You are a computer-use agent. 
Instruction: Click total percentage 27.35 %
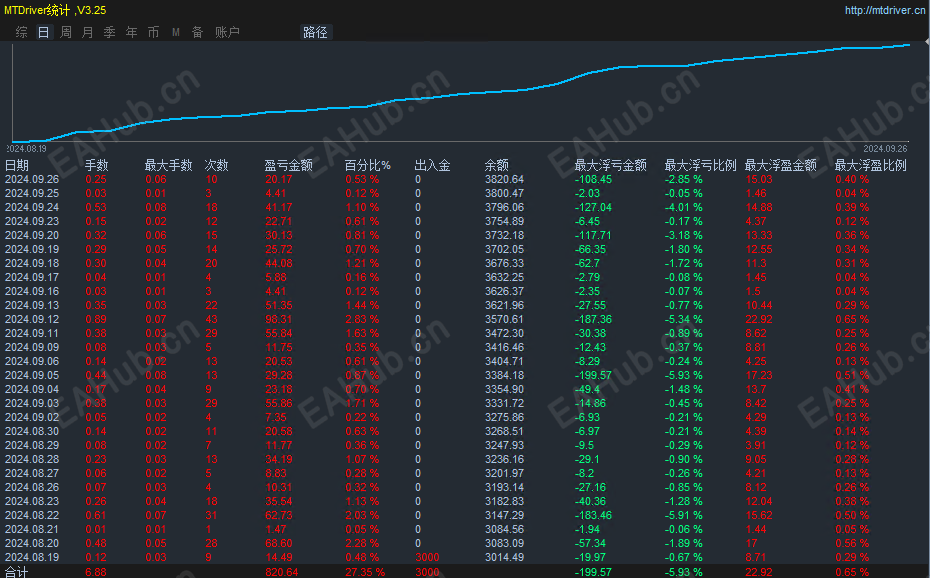click(x=365, y=572)
